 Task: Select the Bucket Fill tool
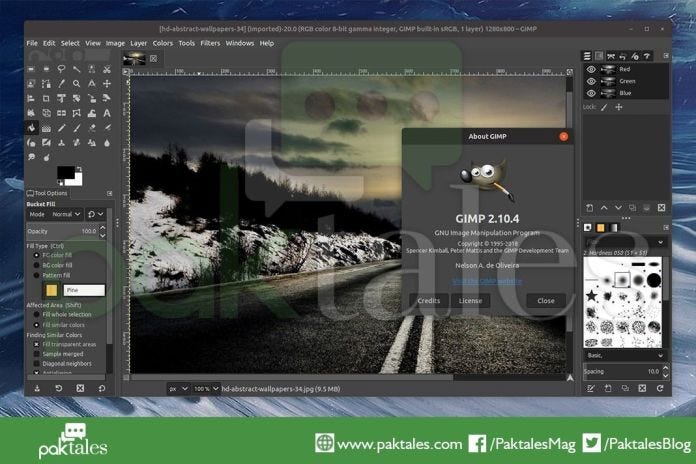point(31,128)
